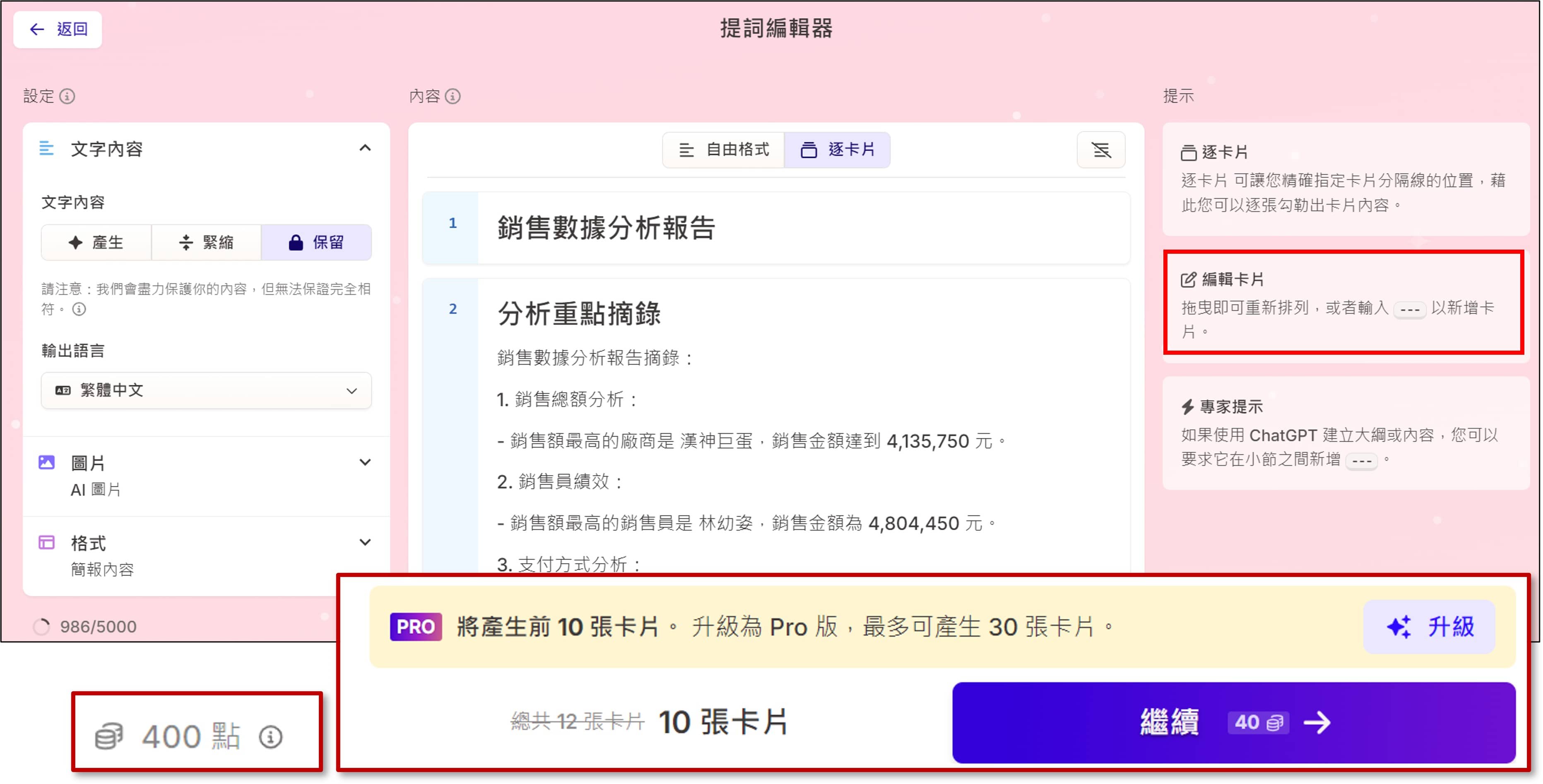1543x784 pixels.
Task: Select 緊縮 condense text mode
Action: point(206,243)
